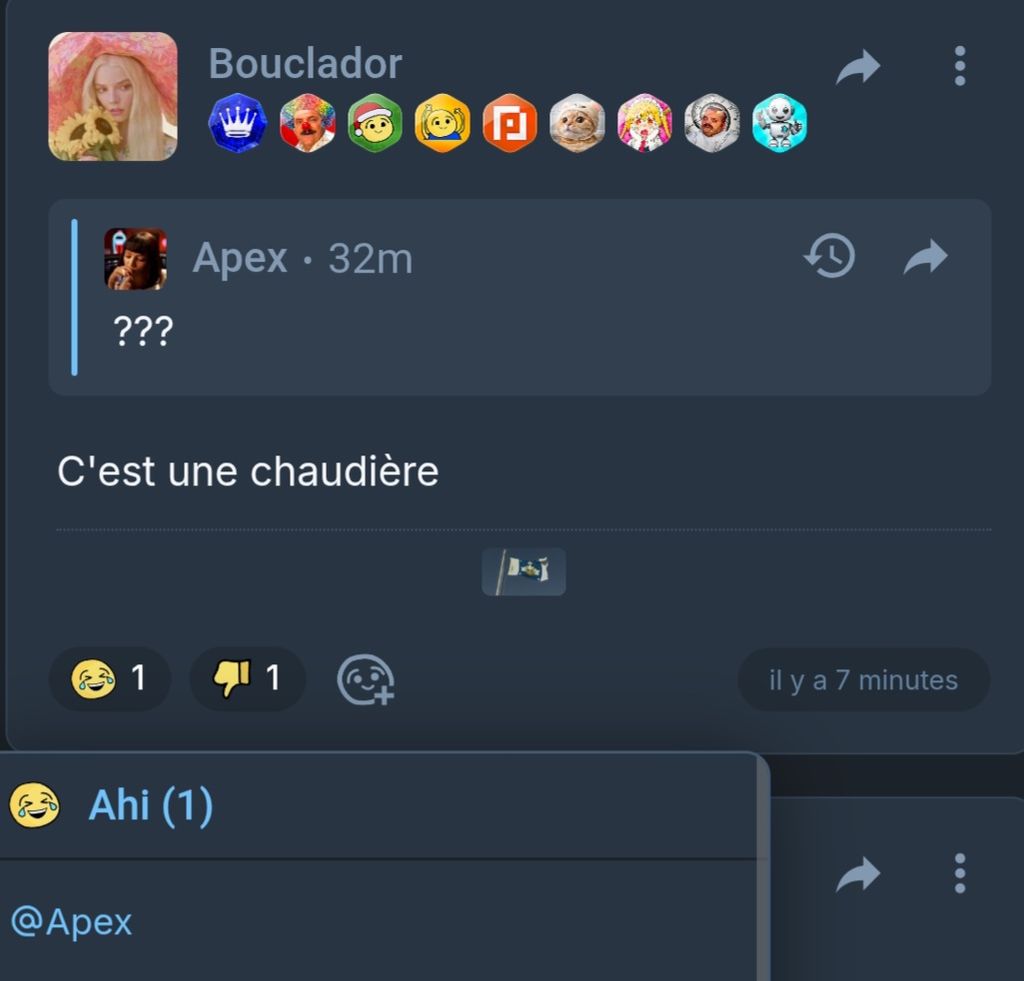Open the Bouclador username link
Viewport: 1024px width, 981px height.
(305, 63)
